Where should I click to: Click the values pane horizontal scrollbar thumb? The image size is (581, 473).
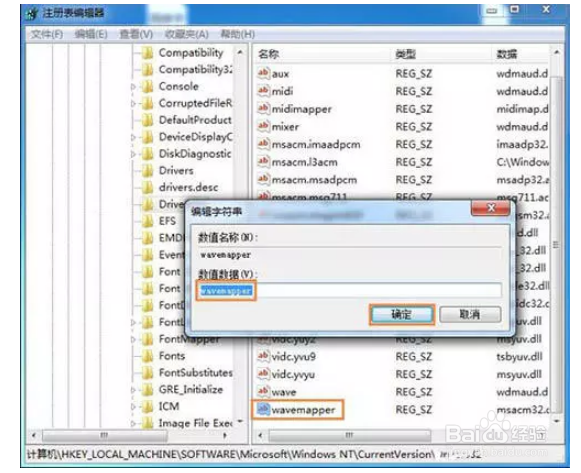349,435
